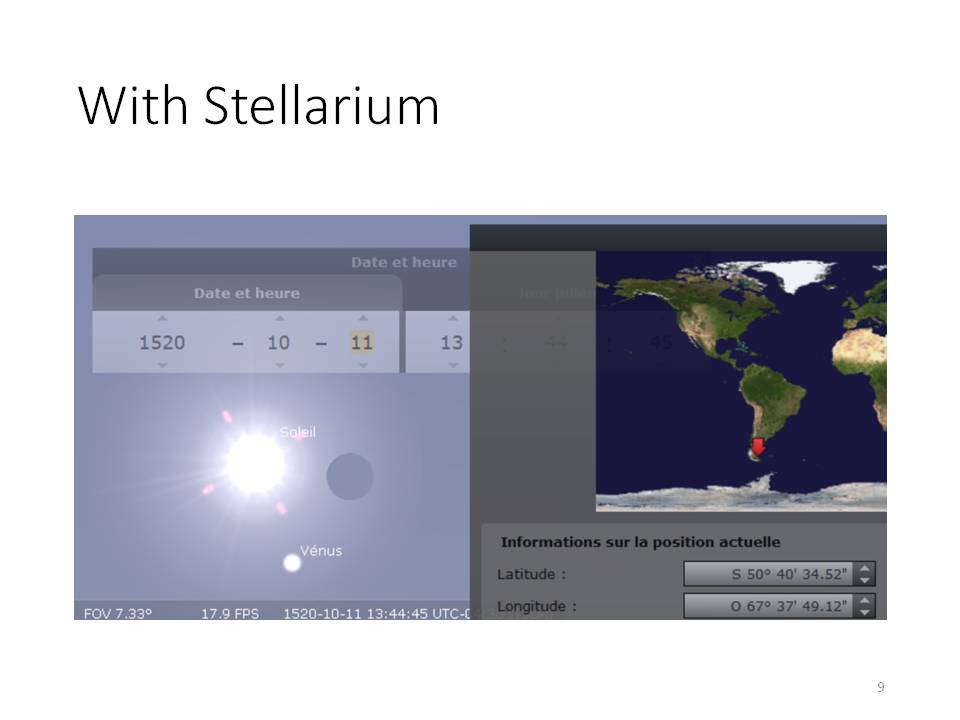Click the dark Moon disc beside the Sun
The height and width of the screenshot is (720, 960).
[350, 476]
